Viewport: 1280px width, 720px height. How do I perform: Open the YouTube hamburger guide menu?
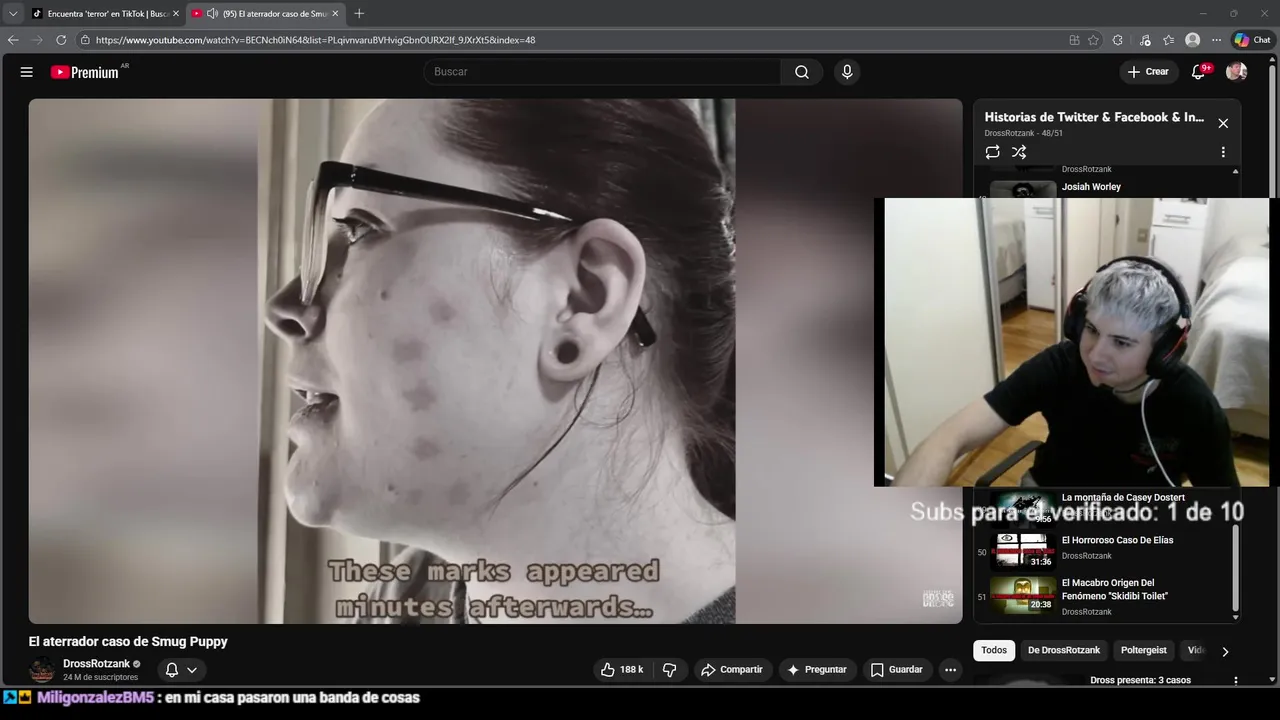click(27, 72)
